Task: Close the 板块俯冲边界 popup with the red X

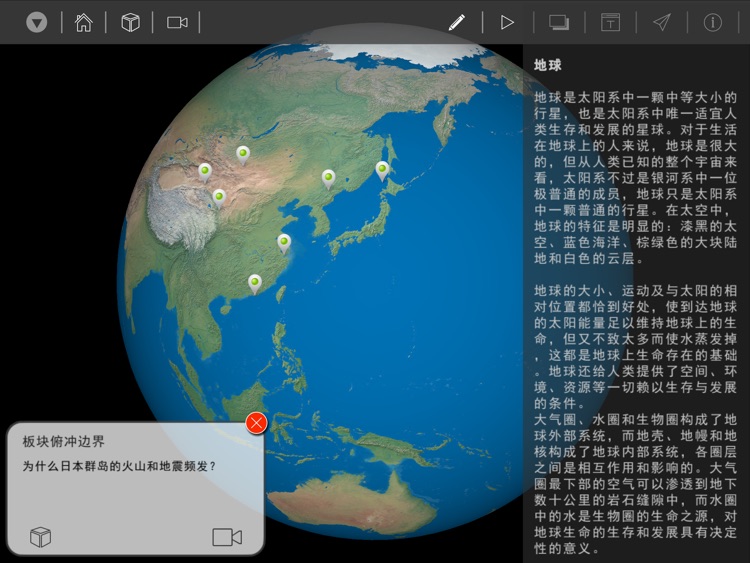Action: pyautogui.click(x=256, y=423)
